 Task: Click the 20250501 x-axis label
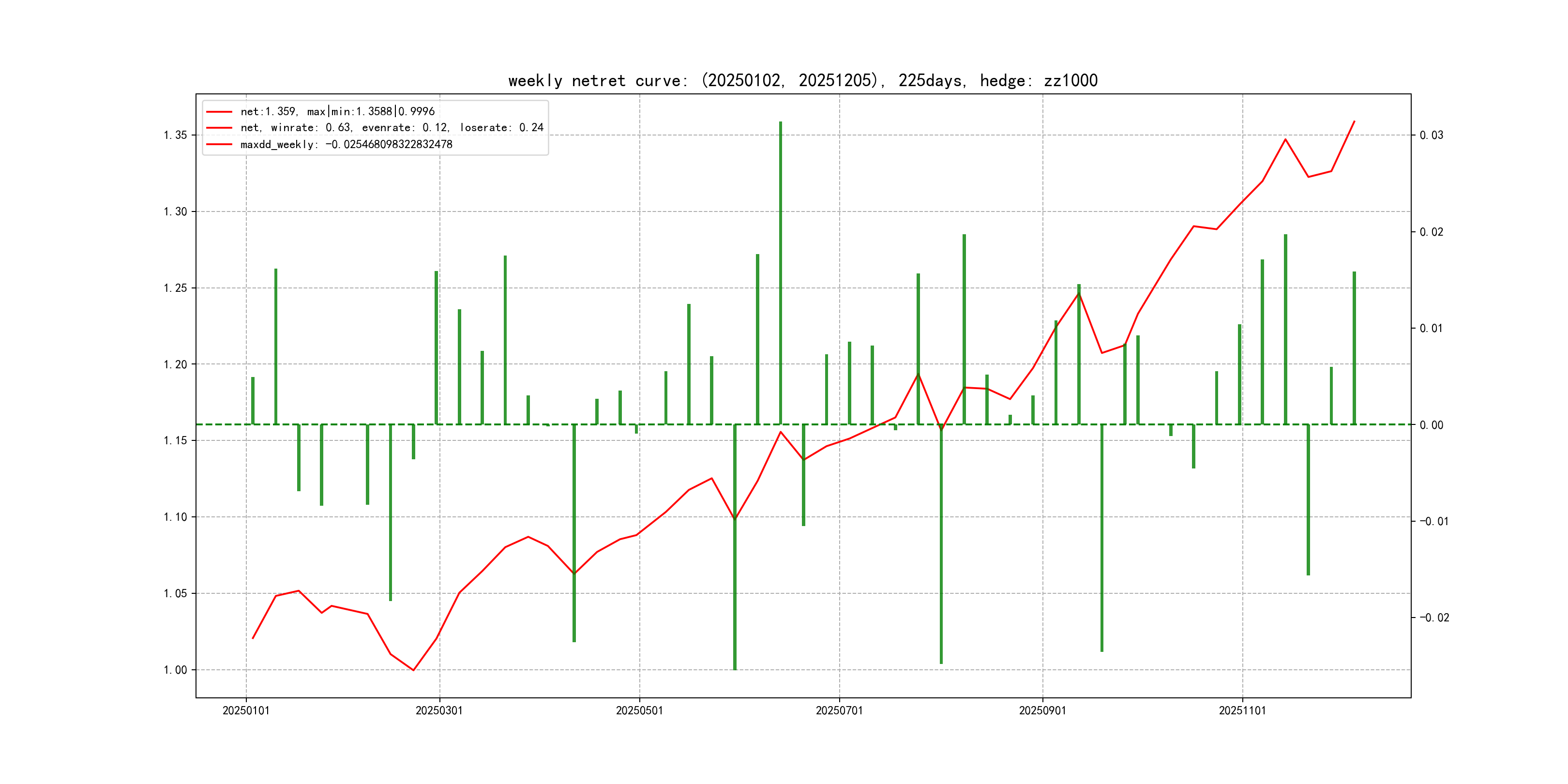point(639,710)
